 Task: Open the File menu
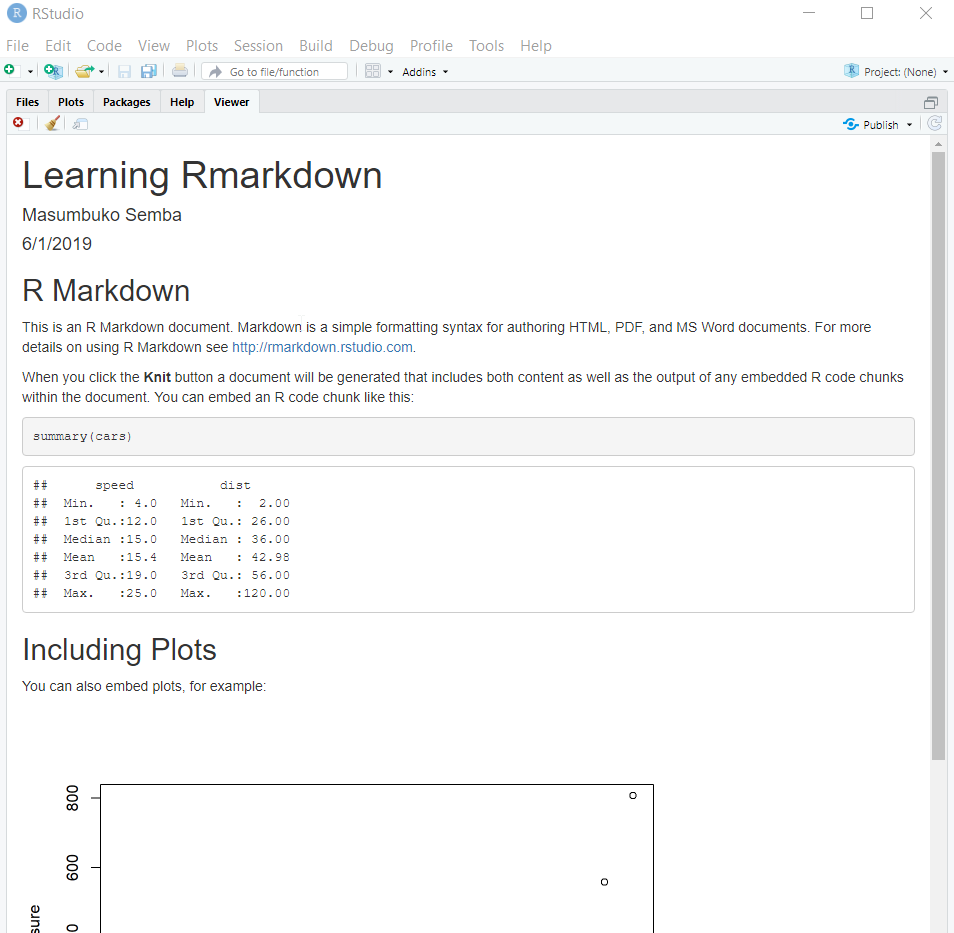point(17,46)
